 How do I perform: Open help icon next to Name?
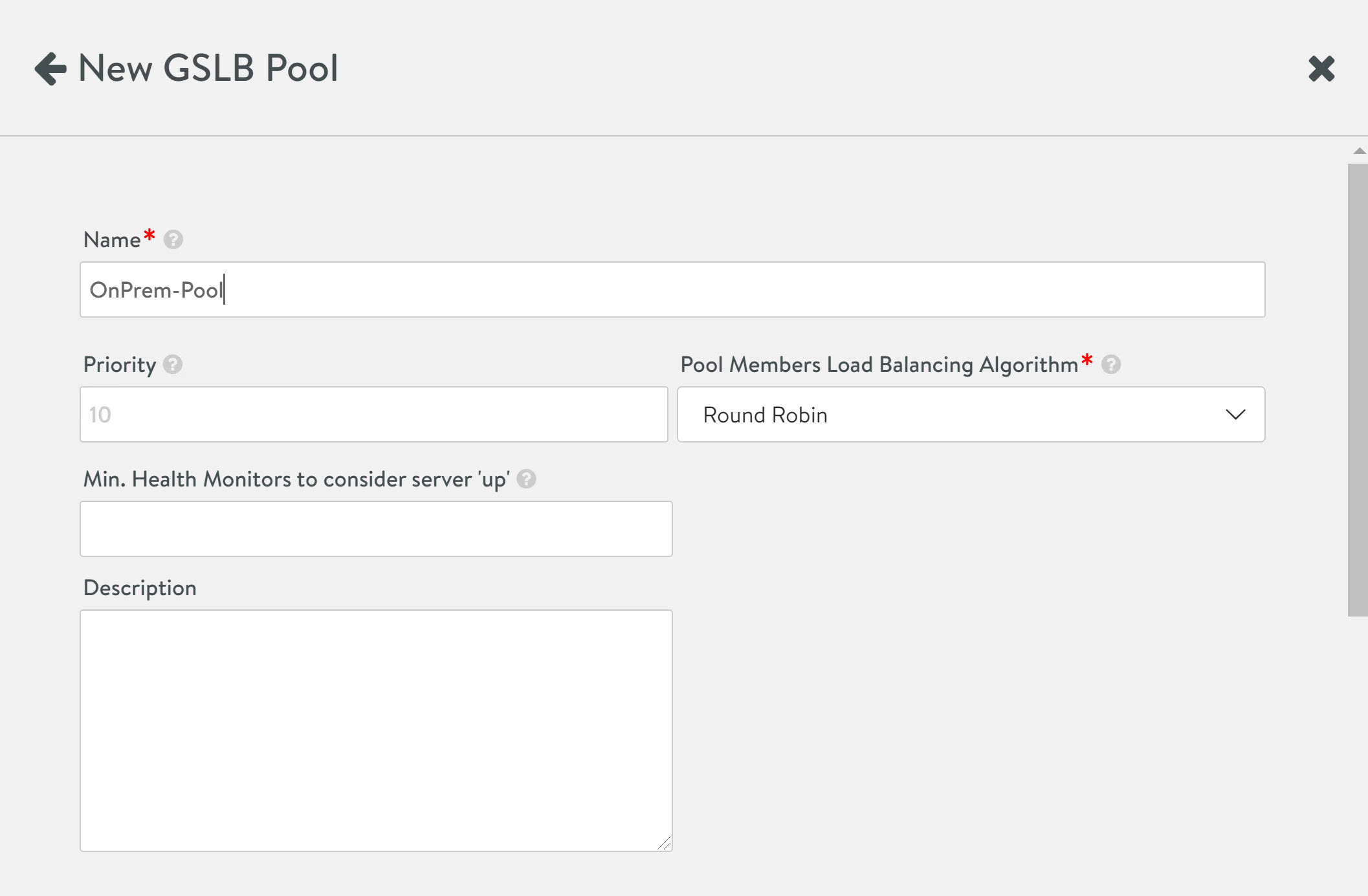pyautogui.click(x=173, y=240)
